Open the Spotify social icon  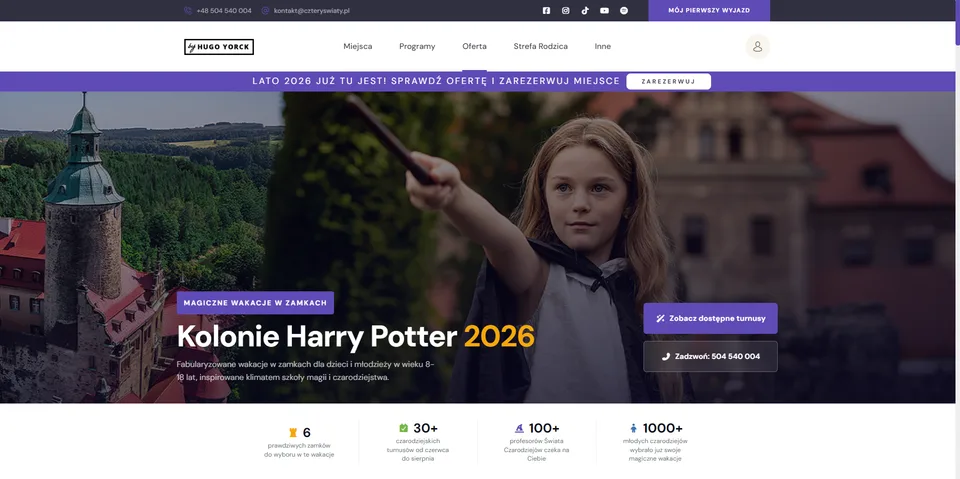pyautogui.click(x=624, y=10)
